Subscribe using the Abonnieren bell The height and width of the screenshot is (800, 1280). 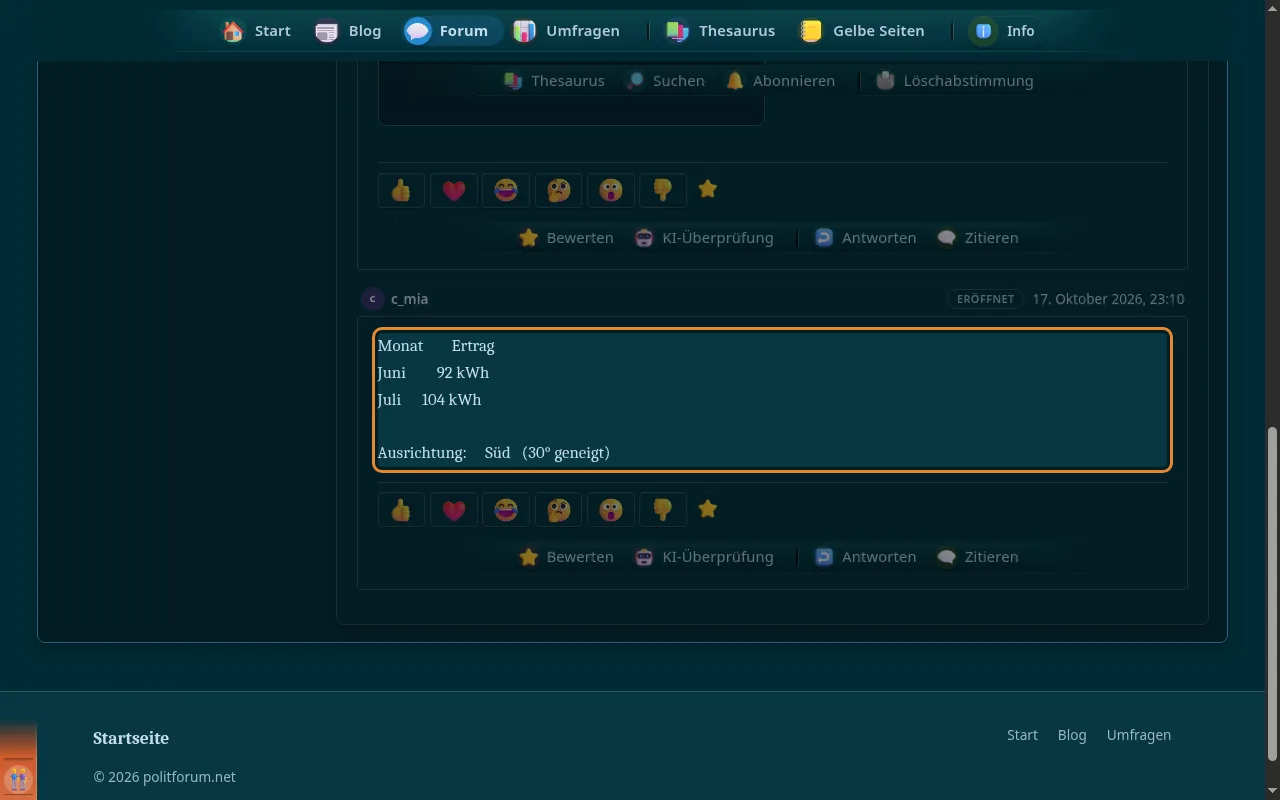(780, 81)
